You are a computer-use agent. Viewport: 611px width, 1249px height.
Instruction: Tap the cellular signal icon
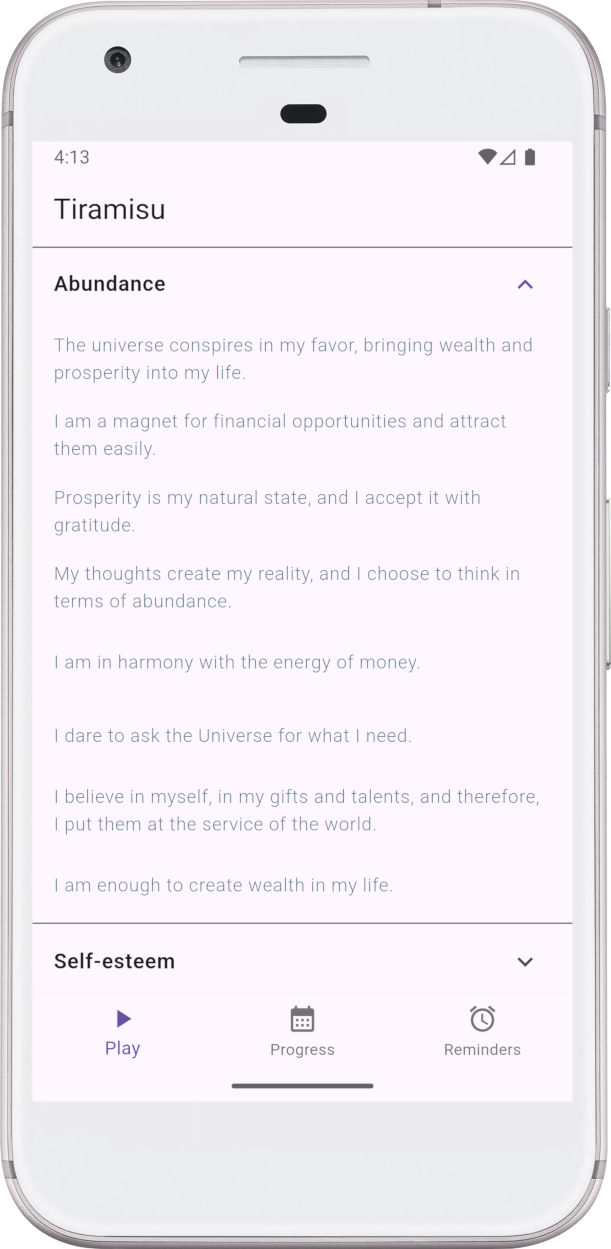point(508,157)
